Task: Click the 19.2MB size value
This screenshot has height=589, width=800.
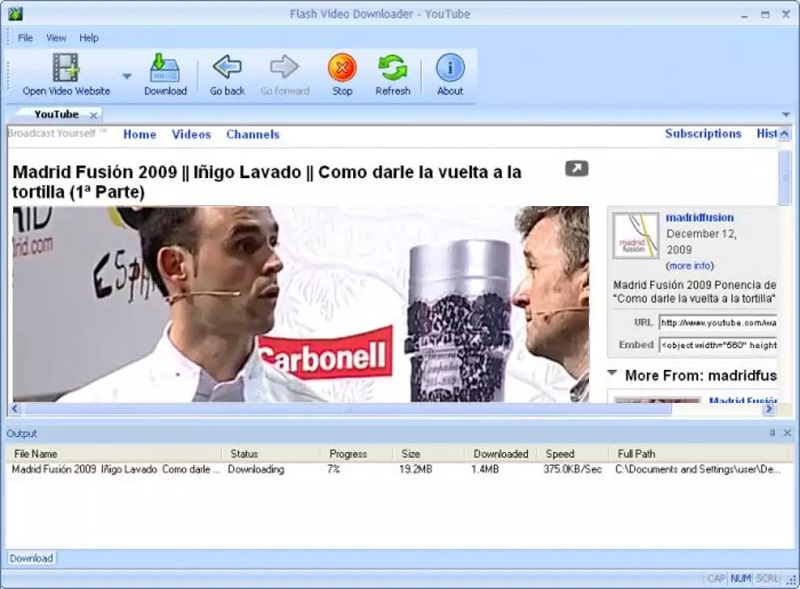Action: pos(416,469)
